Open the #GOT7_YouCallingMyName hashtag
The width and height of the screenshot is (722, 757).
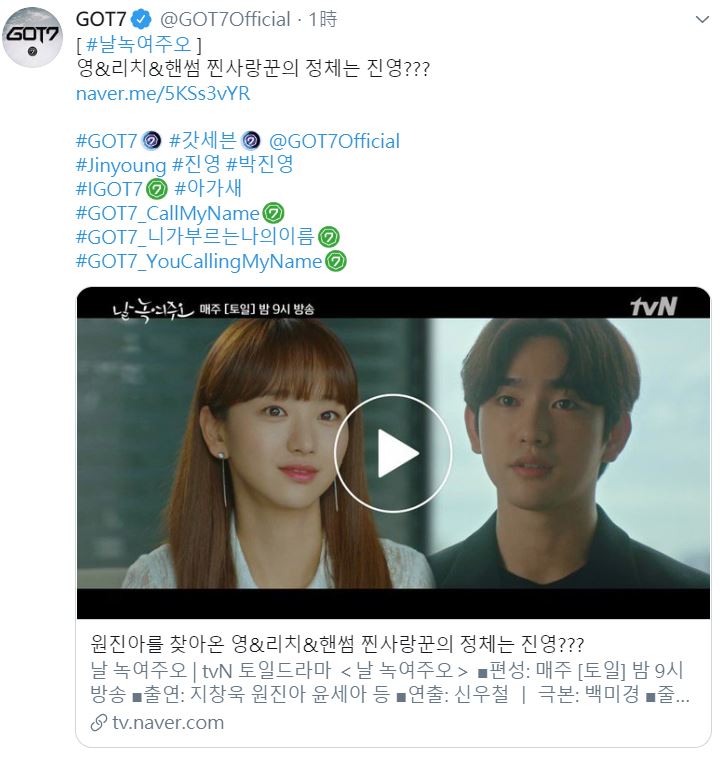[x=199, y=261]
